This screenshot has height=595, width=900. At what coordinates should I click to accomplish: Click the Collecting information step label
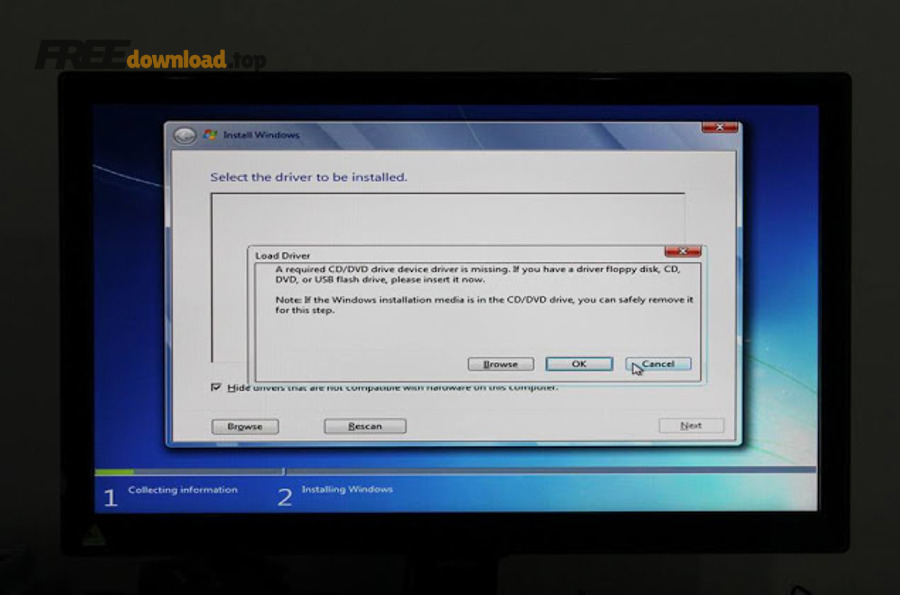click(183, 489)
